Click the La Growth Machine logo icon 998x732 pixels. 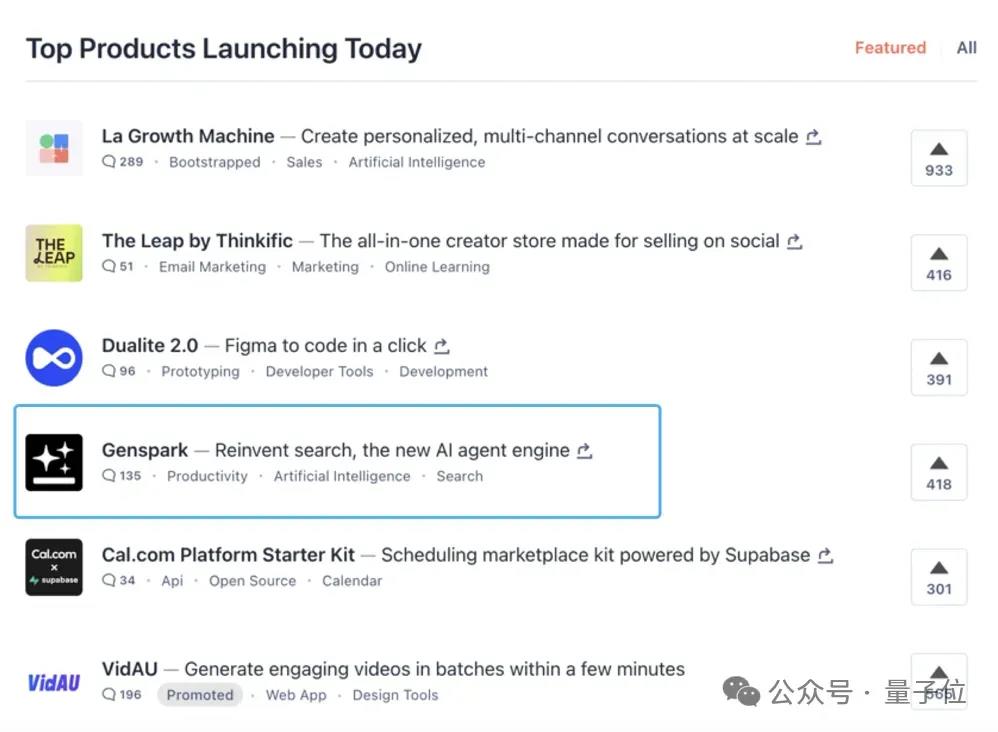point(54,148)
